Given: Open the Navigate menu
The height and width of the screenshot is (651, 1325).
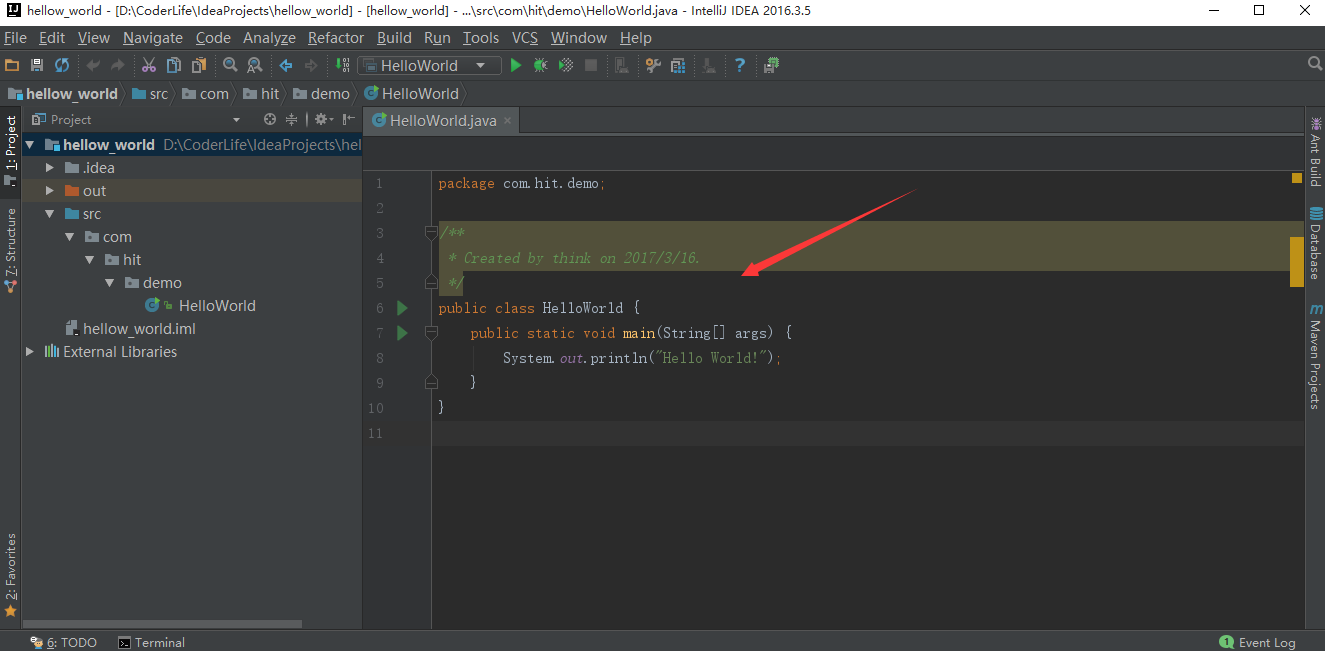Looking at the screenshot, I should tap(153, 38).
